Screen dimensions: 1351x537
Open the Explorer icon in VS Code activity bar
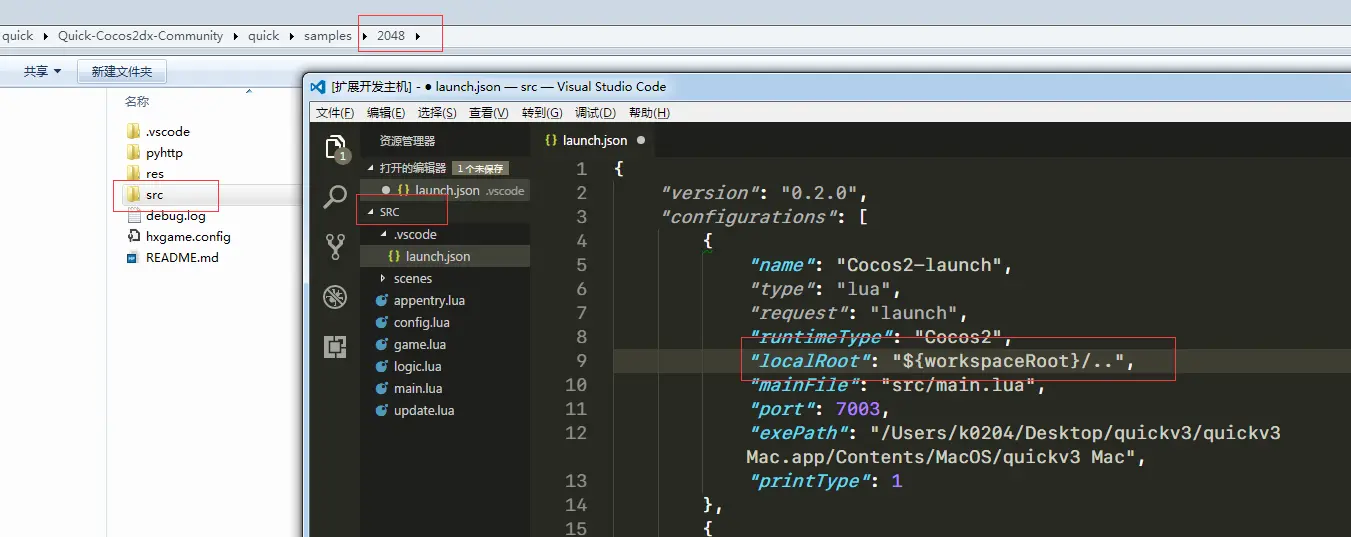coord(336,149)
